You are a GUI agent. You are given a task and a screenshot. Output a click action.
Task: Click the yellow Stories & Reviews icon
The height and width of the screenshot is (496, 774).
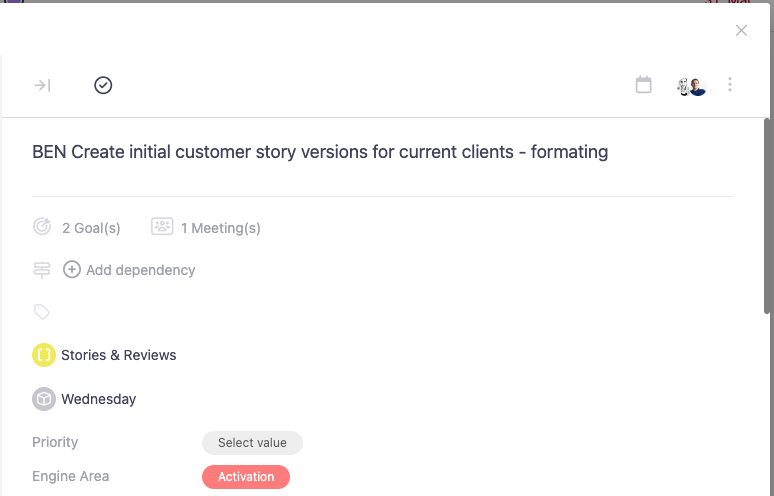coord(44,355)
